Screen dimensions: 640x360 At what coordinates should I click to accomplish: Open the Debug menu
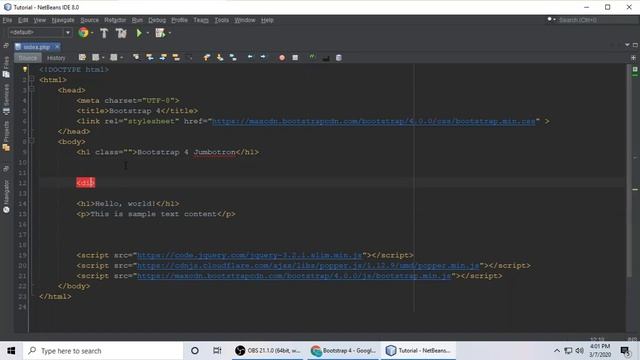click(157, 20)
